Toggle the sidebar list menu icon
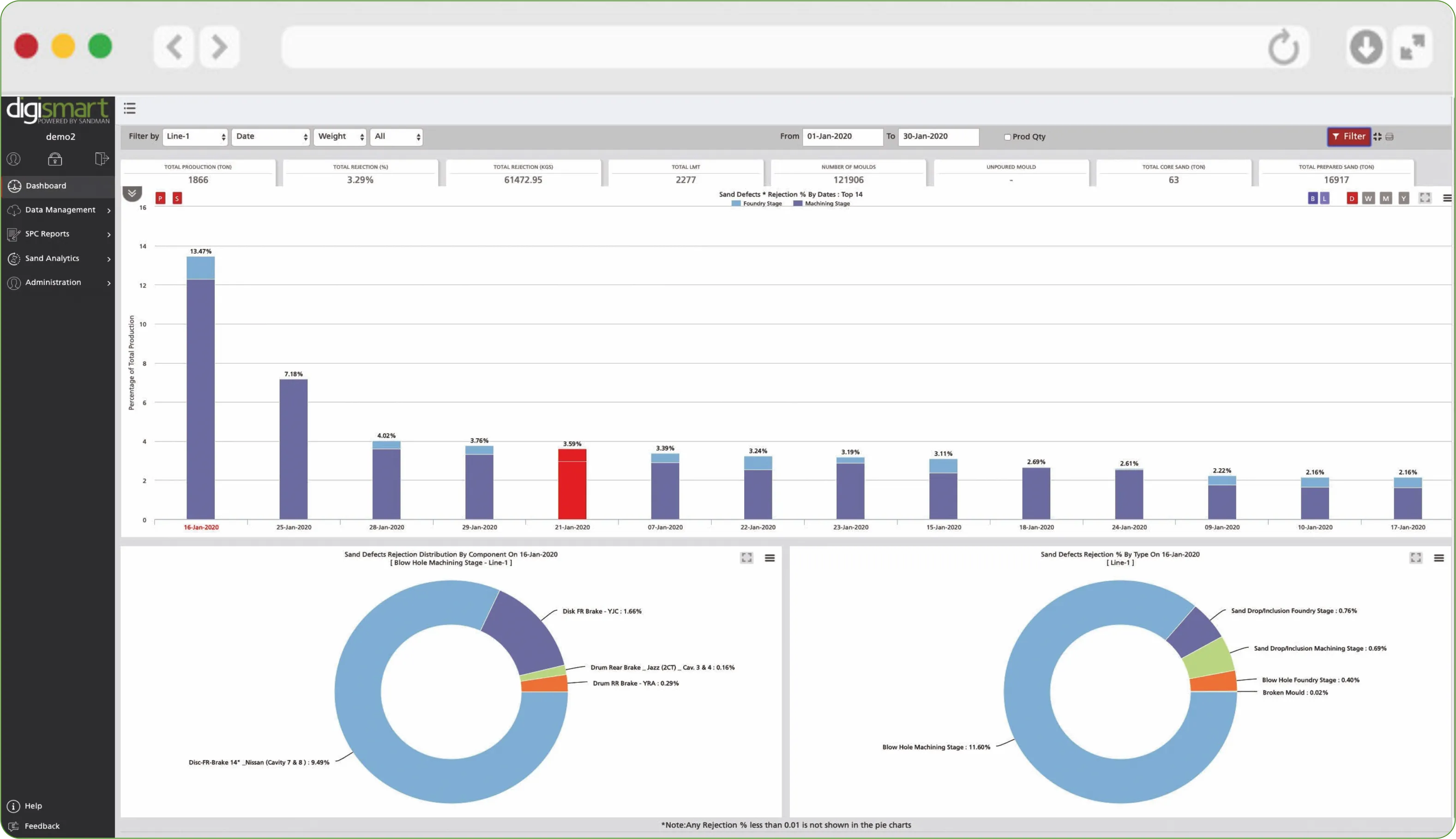1456x839 pixels. [130, 109]
